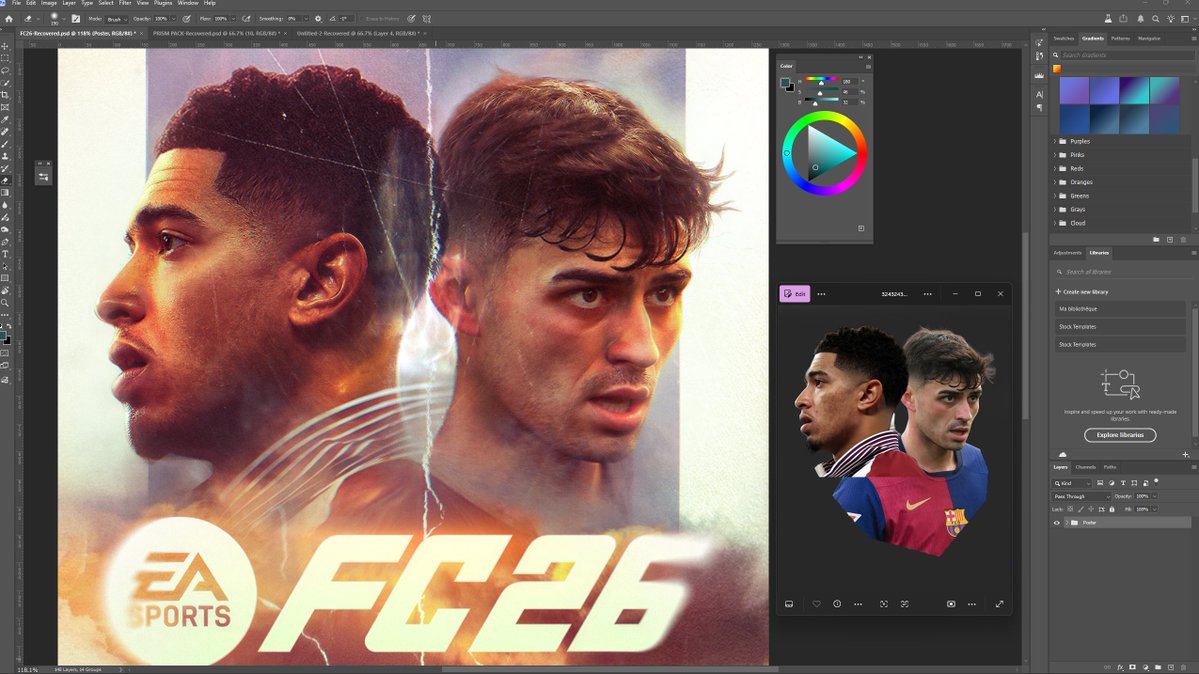The image size is (1199, 674).
Task: Select the Zoom tool
Action: click(5, 303)
